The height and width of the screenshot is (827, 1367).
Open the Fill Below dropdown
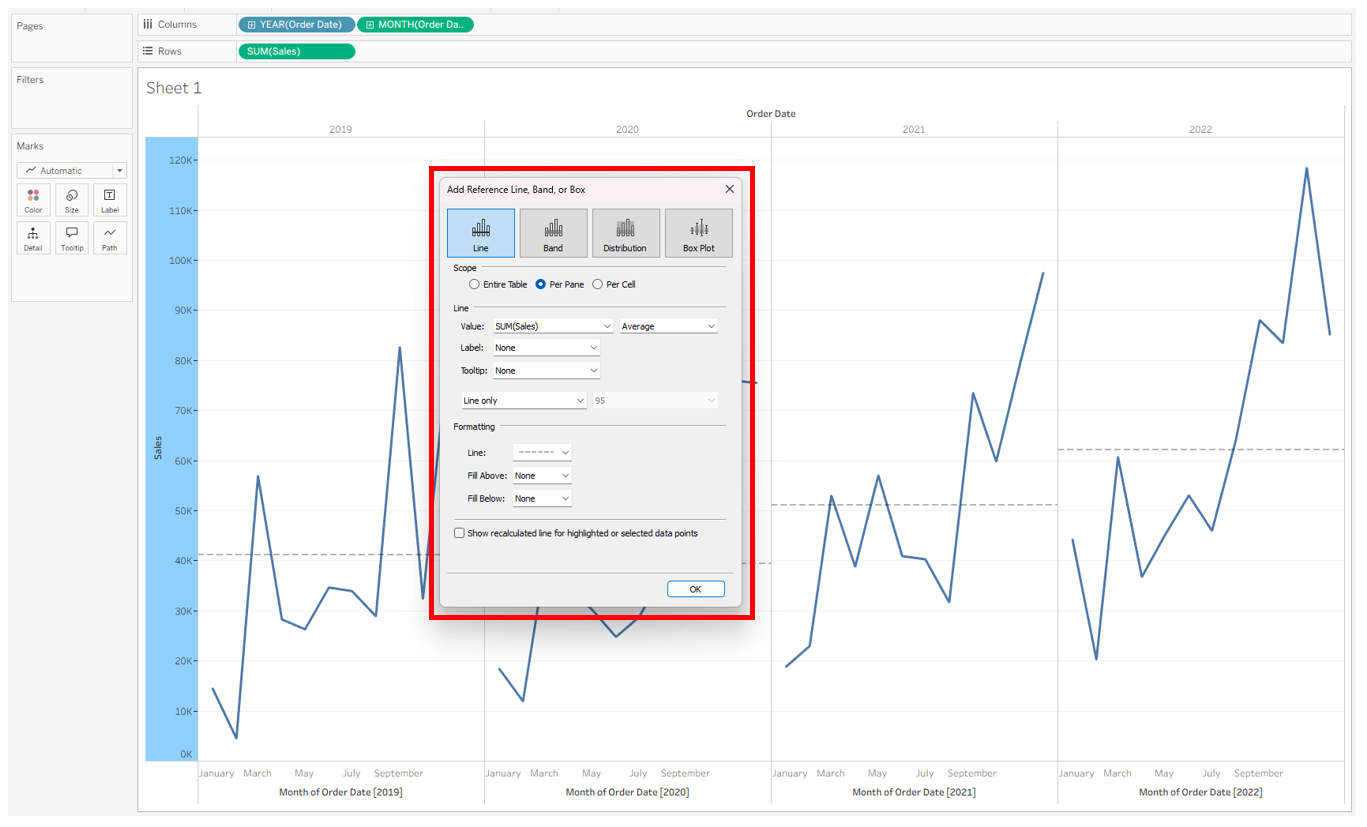pos(542,499)
